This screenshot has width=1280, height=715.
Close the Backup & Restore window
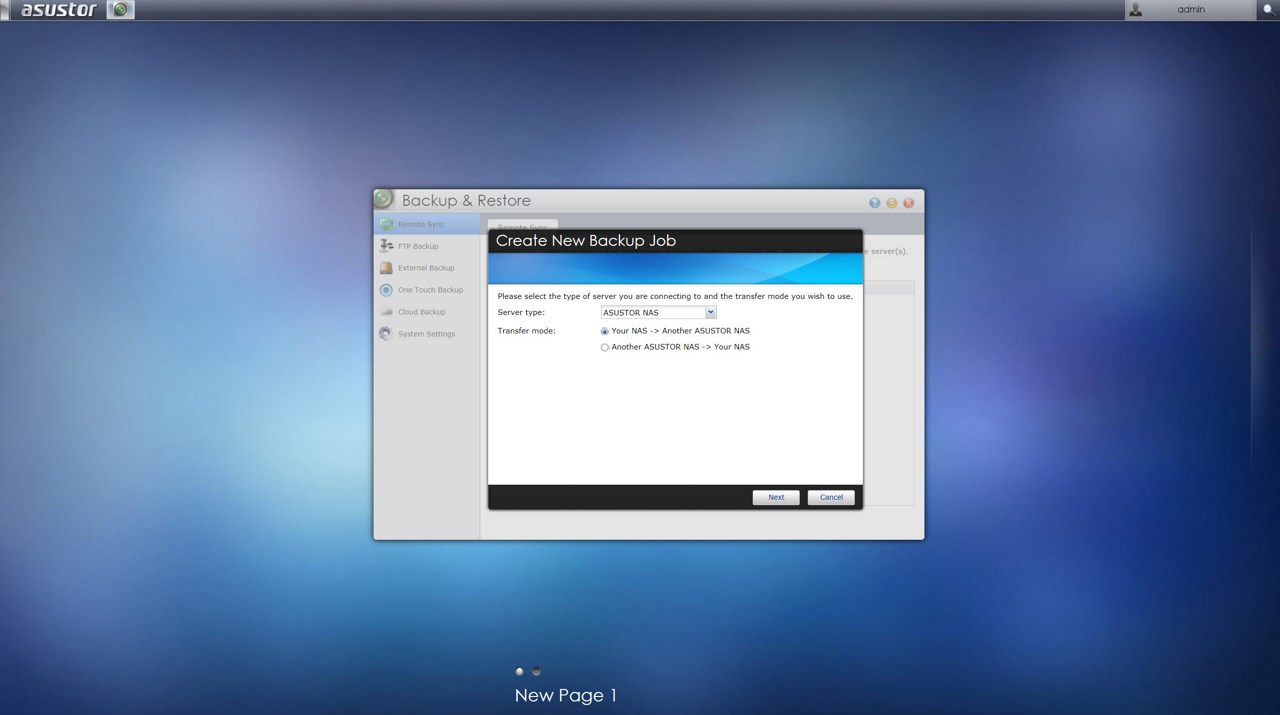(x=909, y=203)
